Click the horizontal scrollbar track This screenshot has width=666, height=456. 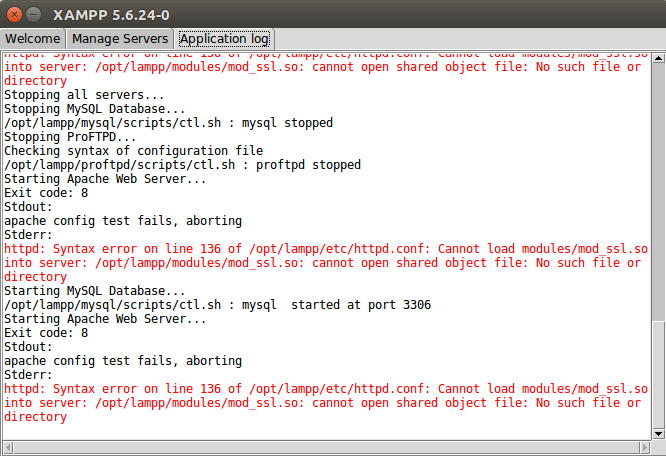326,448
